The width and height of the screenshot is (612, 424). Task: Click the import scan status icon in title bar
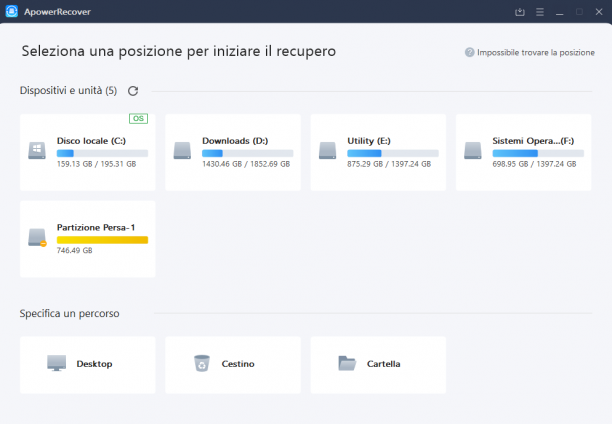click(519, 12)
